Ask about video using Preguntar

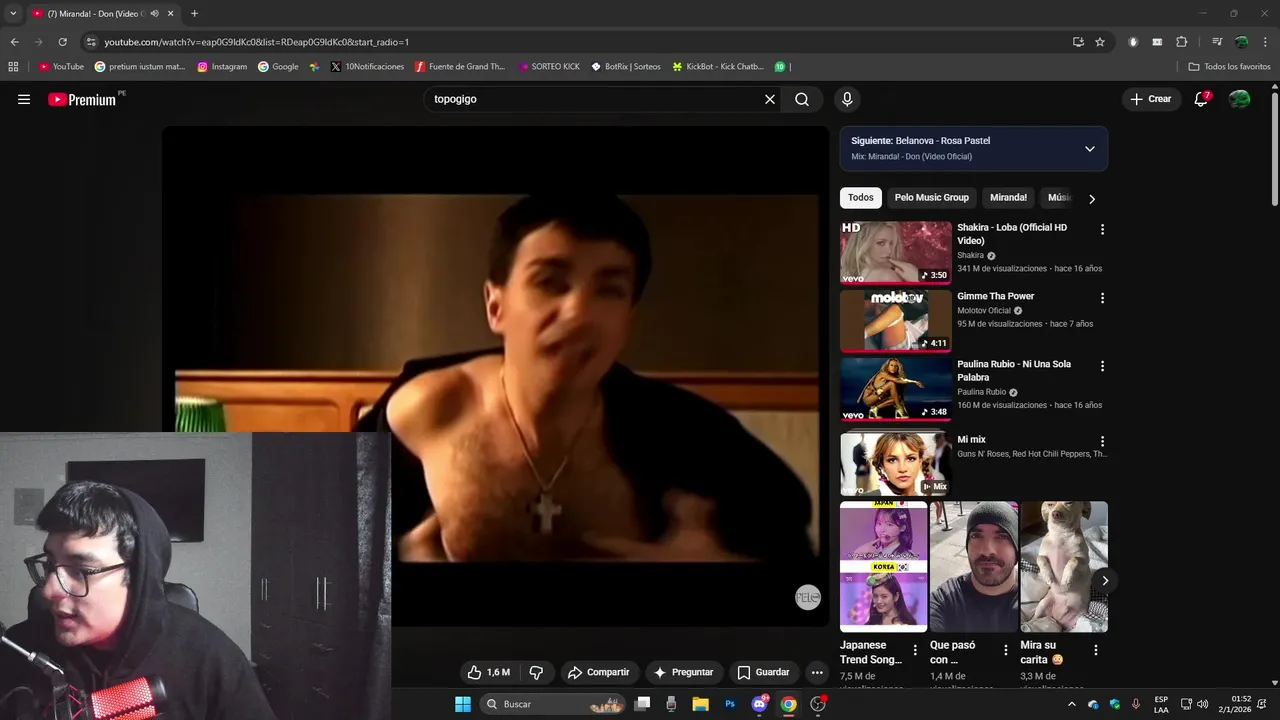(683, 672)
